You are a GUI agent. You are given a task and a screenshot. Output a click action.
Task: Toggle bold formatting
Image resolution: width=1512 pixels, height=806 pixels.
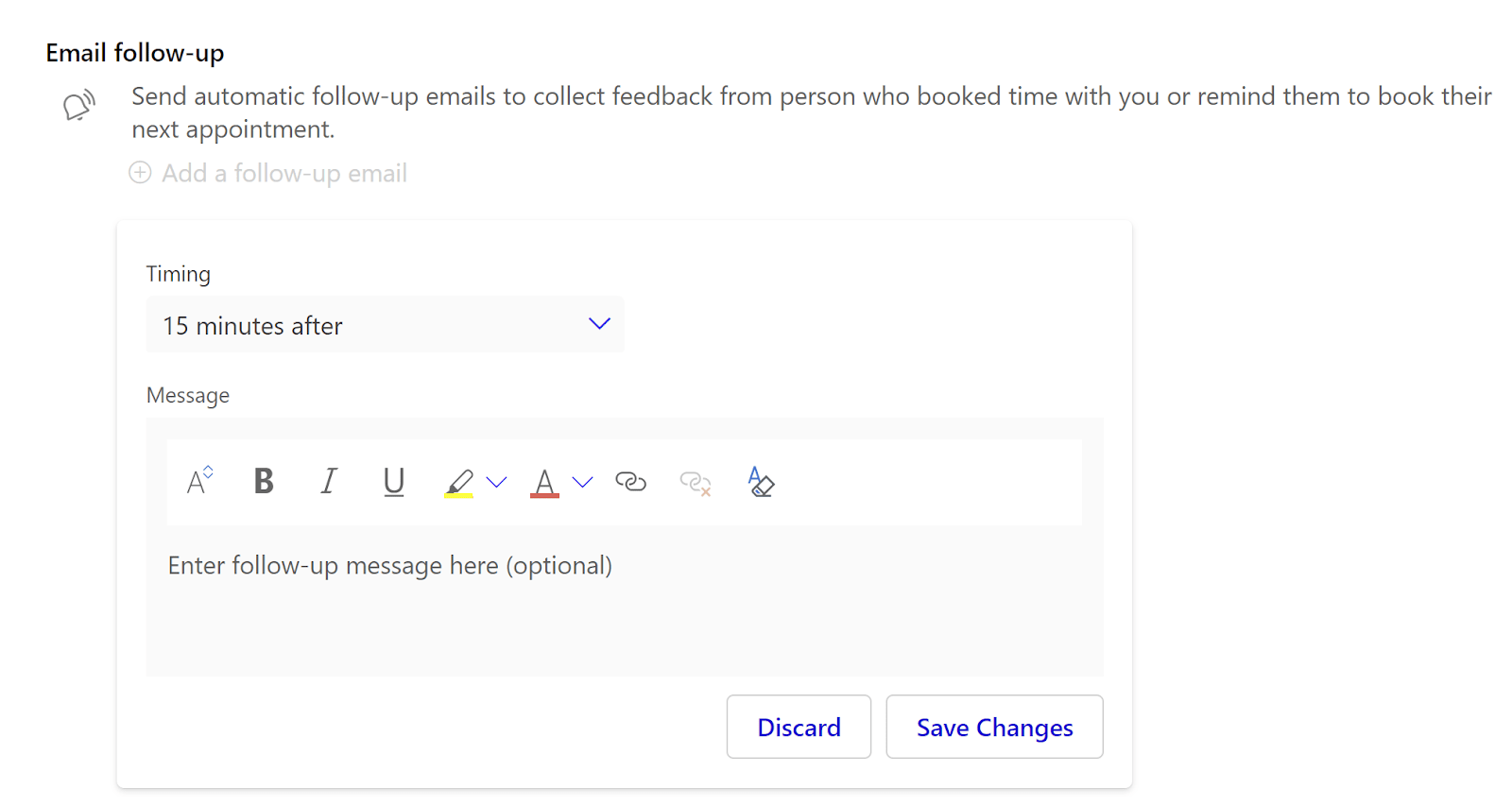pos(264,482)
